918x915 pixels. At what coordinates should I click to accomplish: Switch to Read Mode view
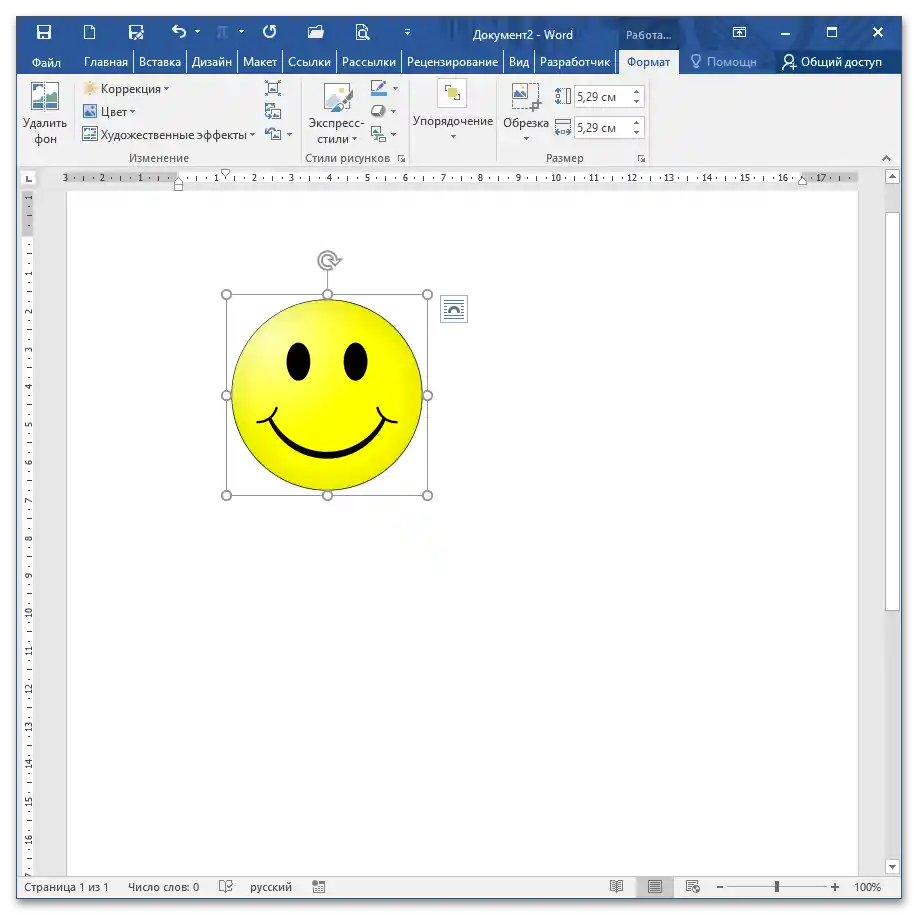[616, 886]
